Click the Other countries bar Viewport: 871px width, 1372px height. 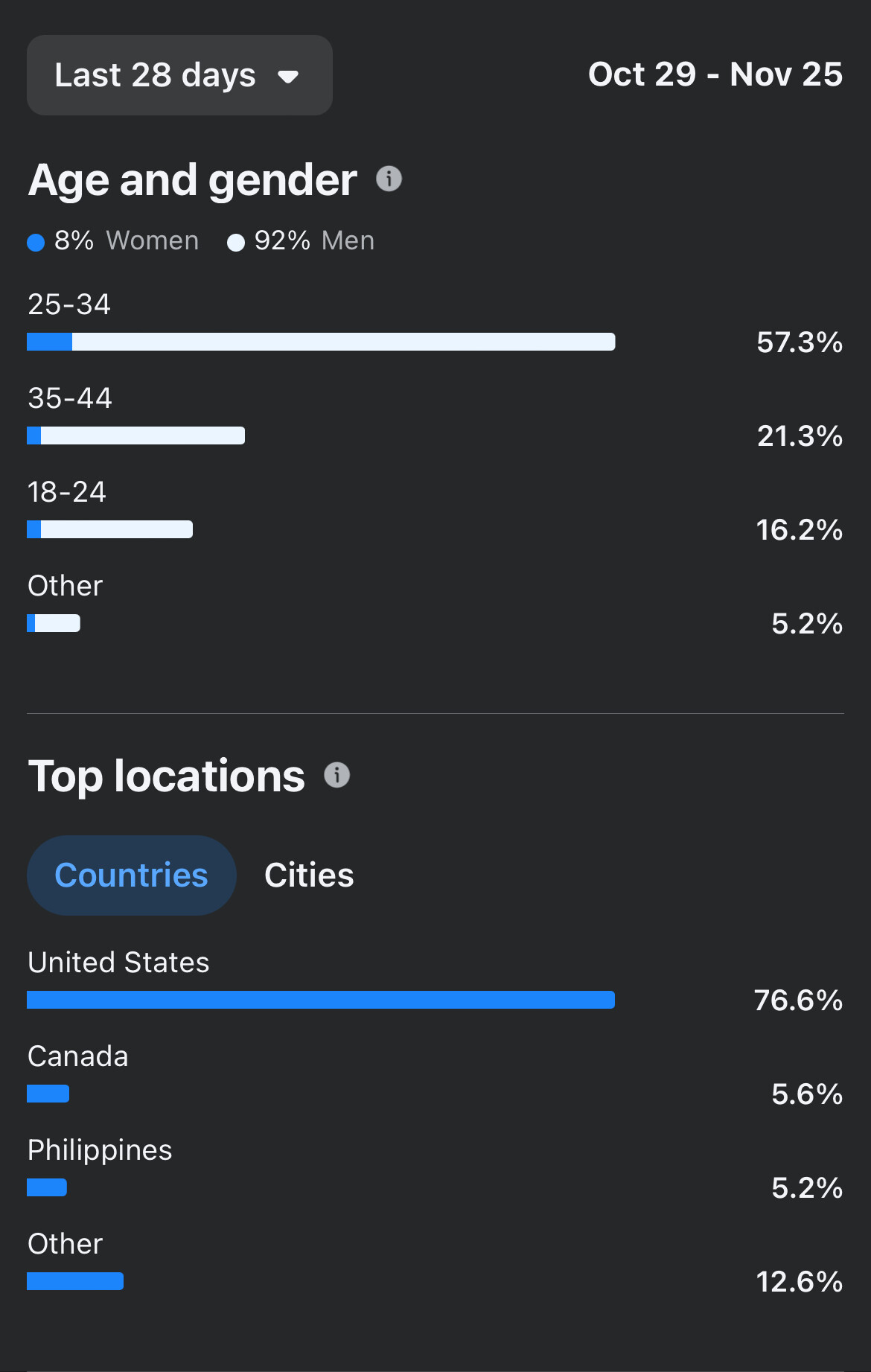click(75, 1281)
